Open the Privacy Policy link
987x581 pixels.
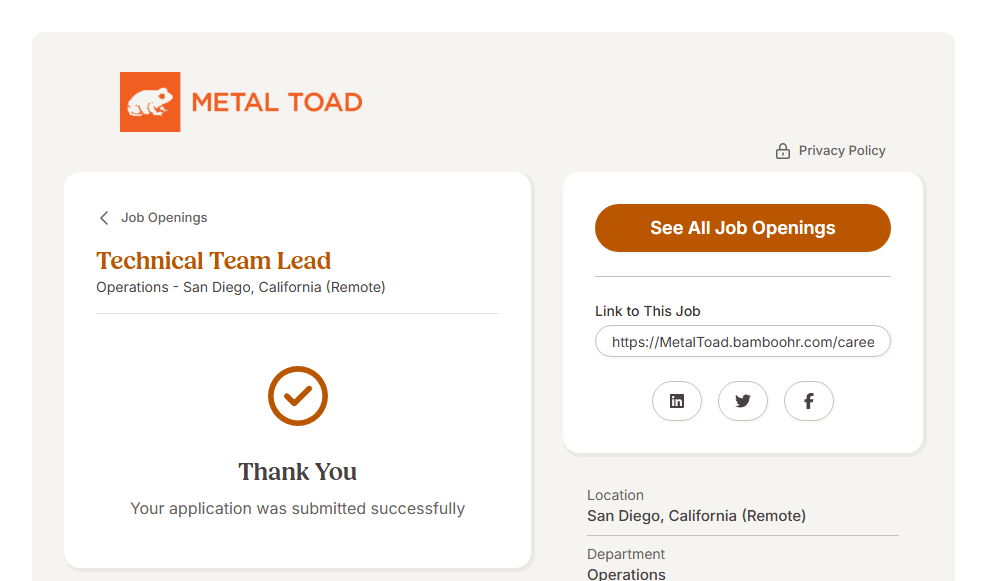point(842,151)
